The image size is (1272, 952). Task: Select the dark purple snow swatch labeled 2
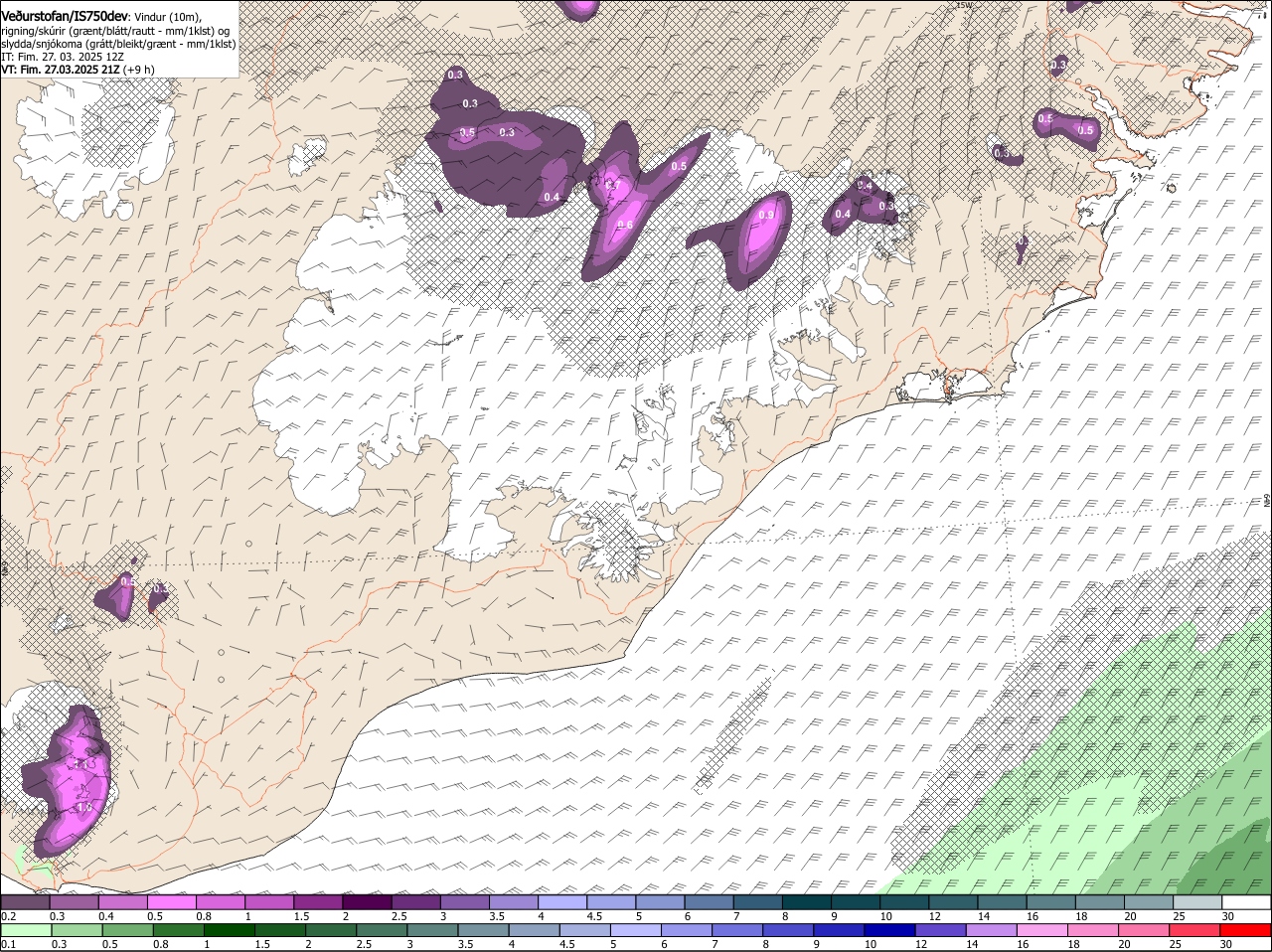click(366, 902)
